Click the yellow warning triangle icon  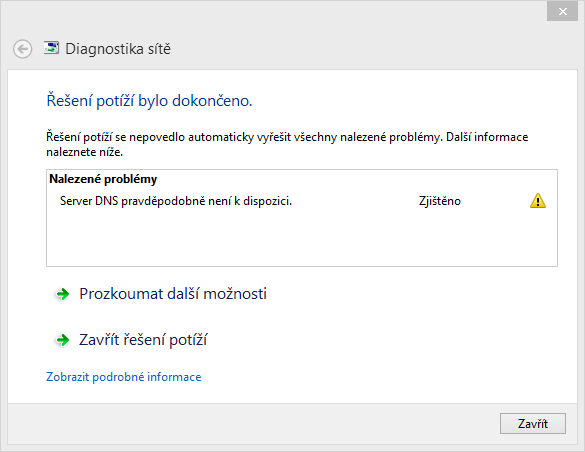(x=538, y=201)
